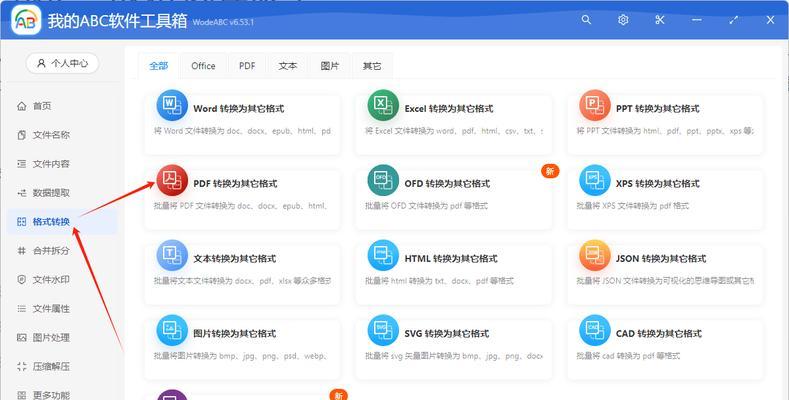Switch to the 文本 tab
789x400 pixels.
click(288, 66)
